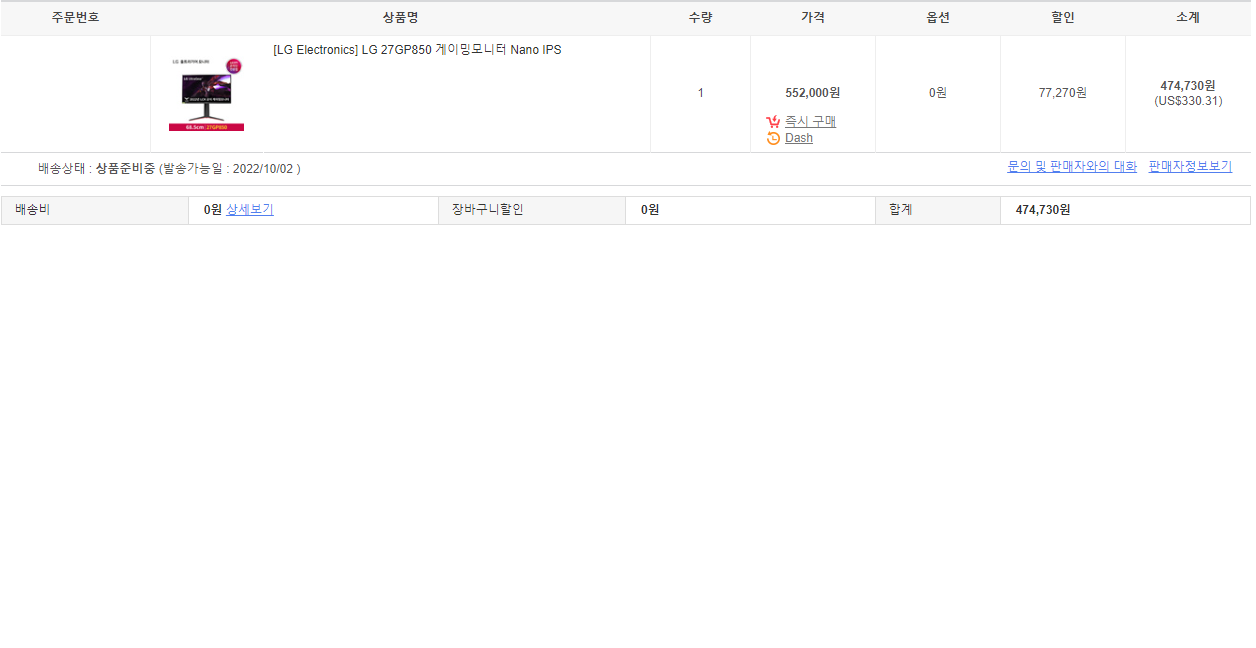Click the 77,270원 discount value
Image resolution: width=1256 pixels, height=648 pixels.
click(x=1062, y=93)
